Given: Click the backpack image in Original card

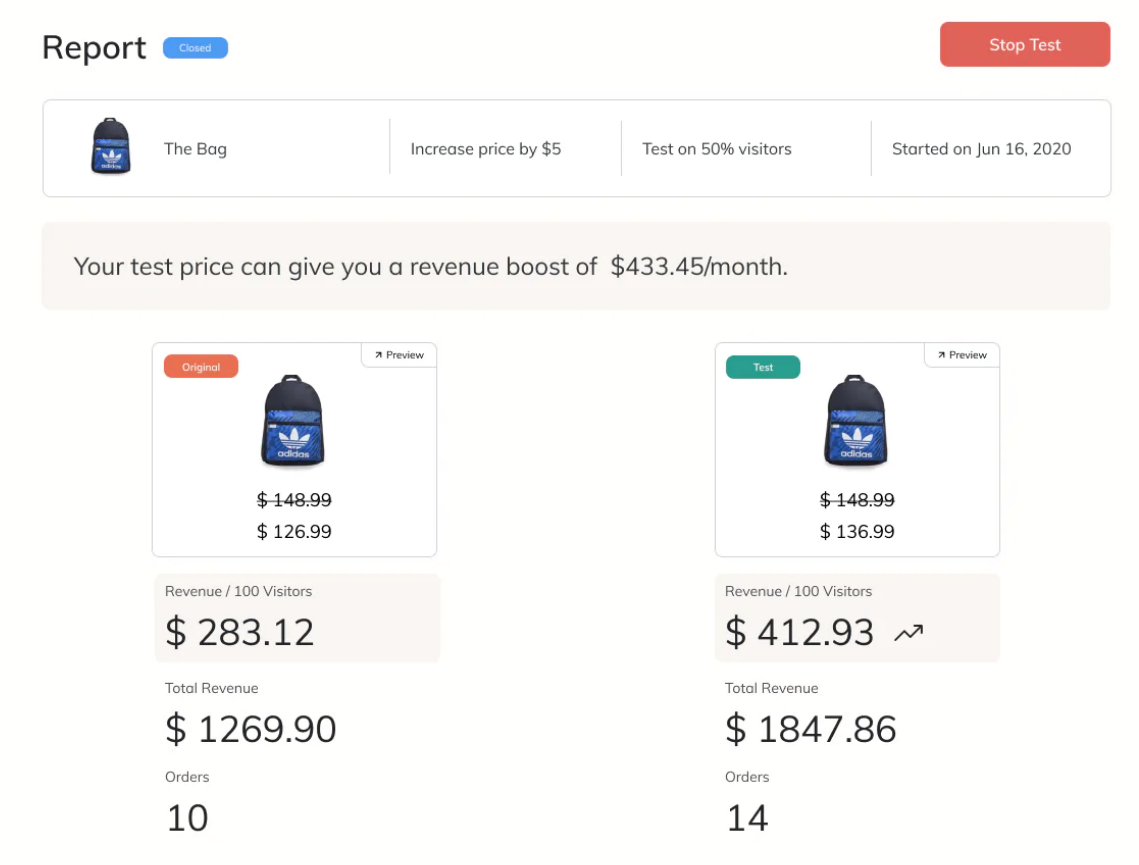Looking at the screenshot, I should 293,420.
